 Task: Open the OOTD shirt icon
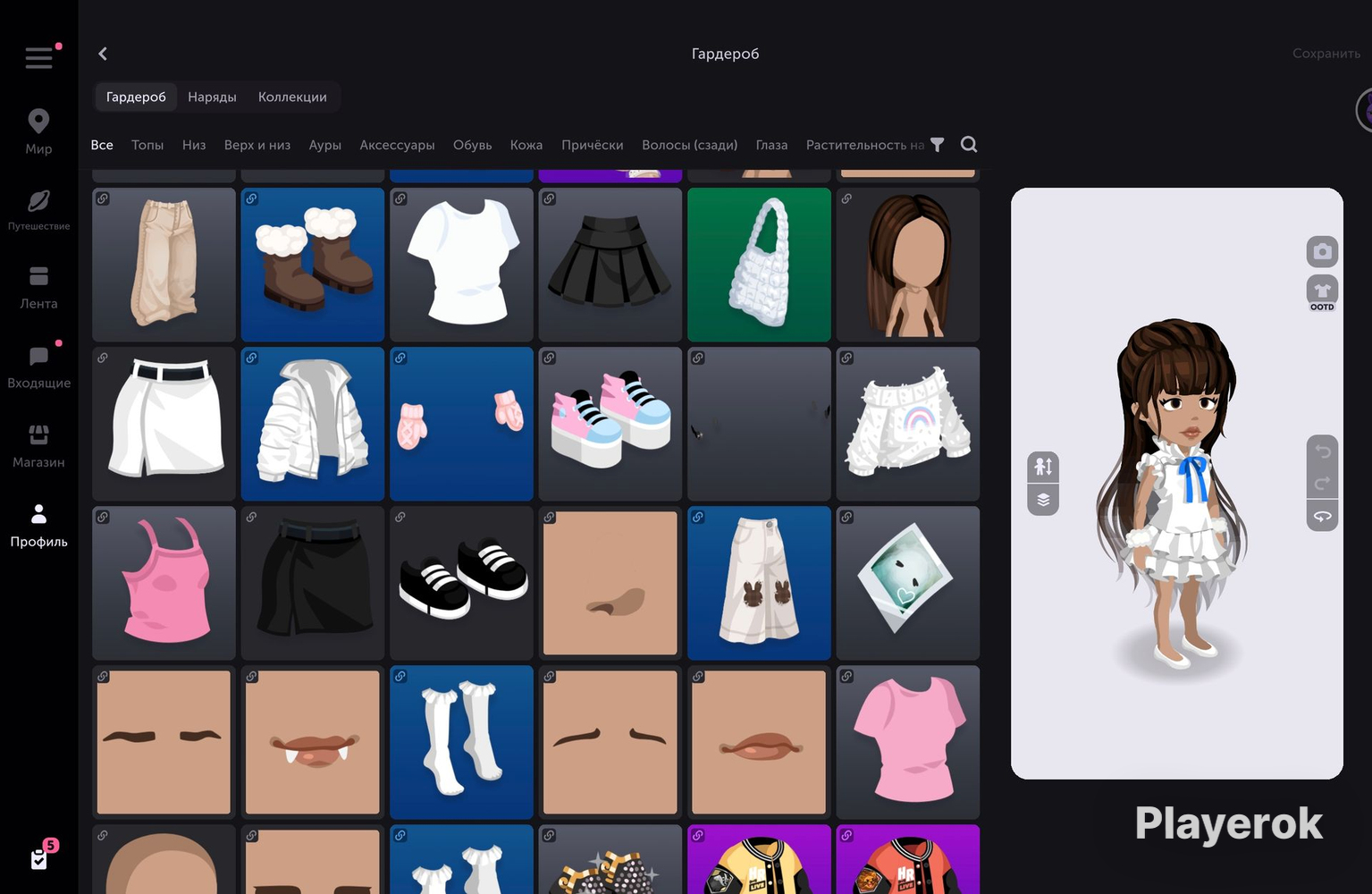(x=1322, y=291)
